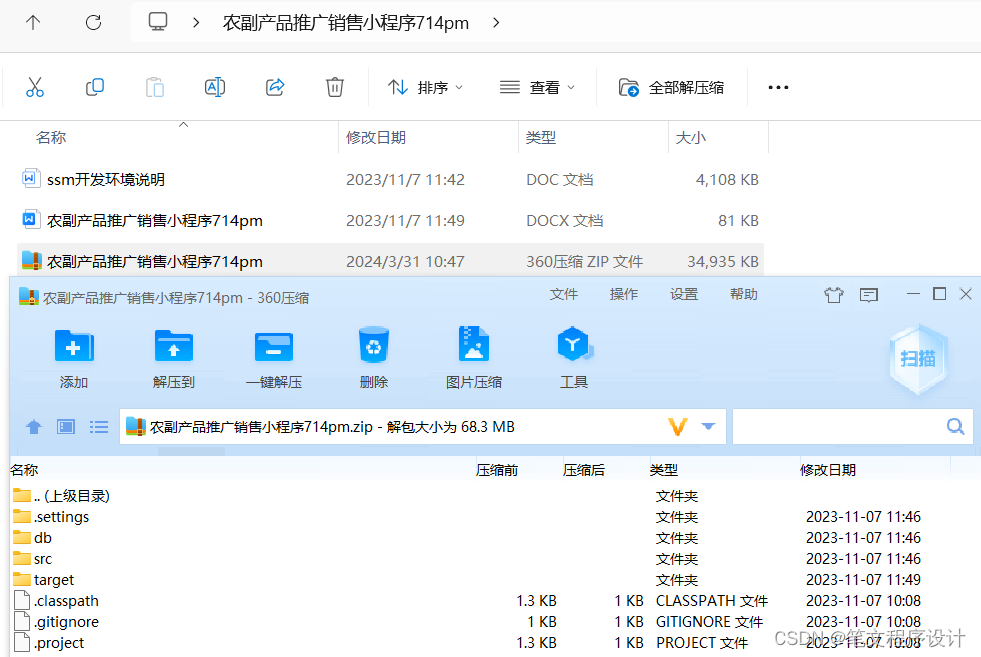The height and width of the screenshot is (657, 981).
Task: Open the 排序 sort dropdown
Action: tap(425, 88)
